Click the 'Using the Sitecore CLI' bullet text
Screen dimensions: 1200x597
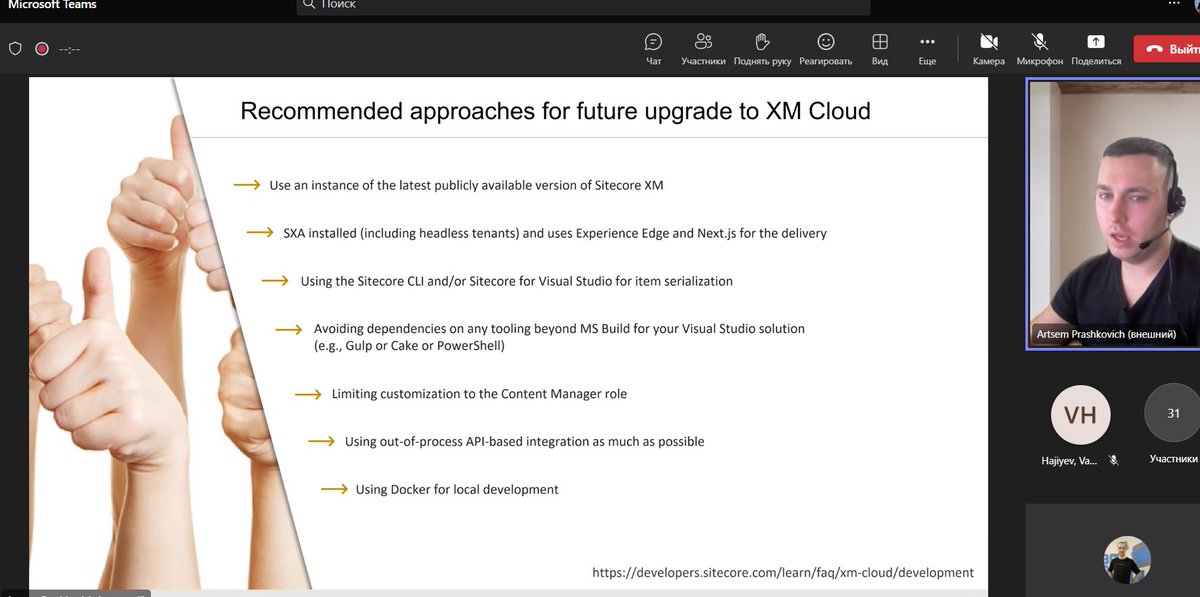pos(516,281)
